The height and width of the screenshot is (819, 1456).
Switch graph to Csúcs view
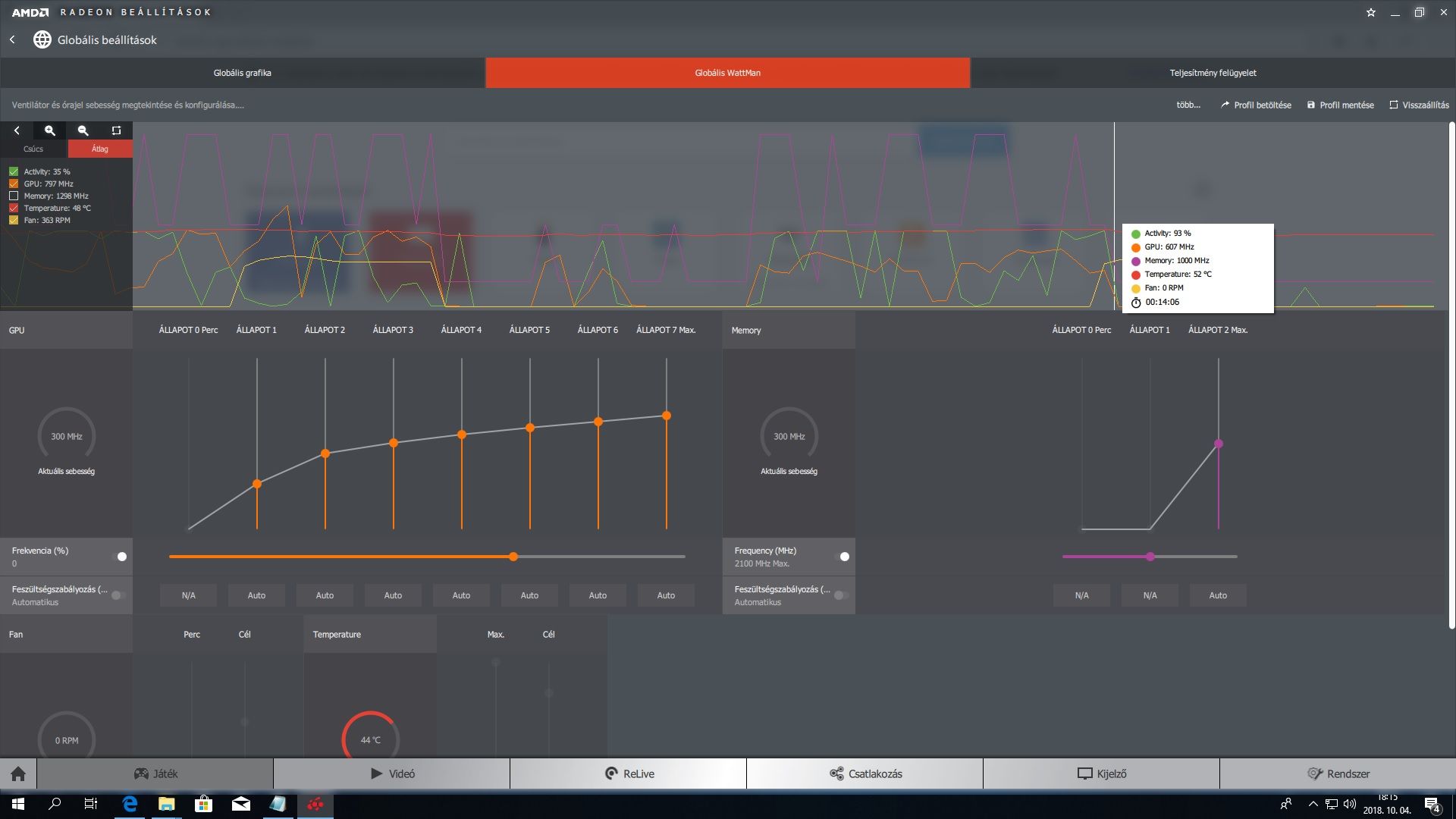33,149
